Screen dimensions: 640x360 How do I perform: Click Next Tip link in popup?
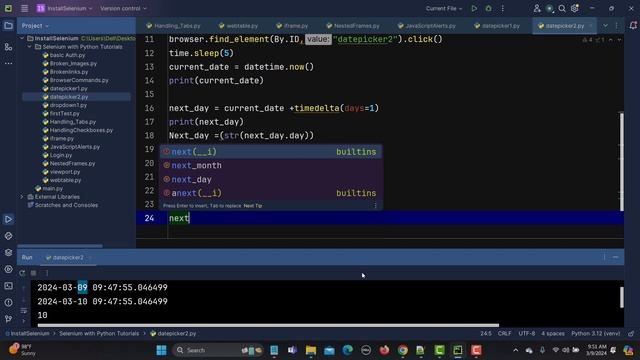coord(253,206)
